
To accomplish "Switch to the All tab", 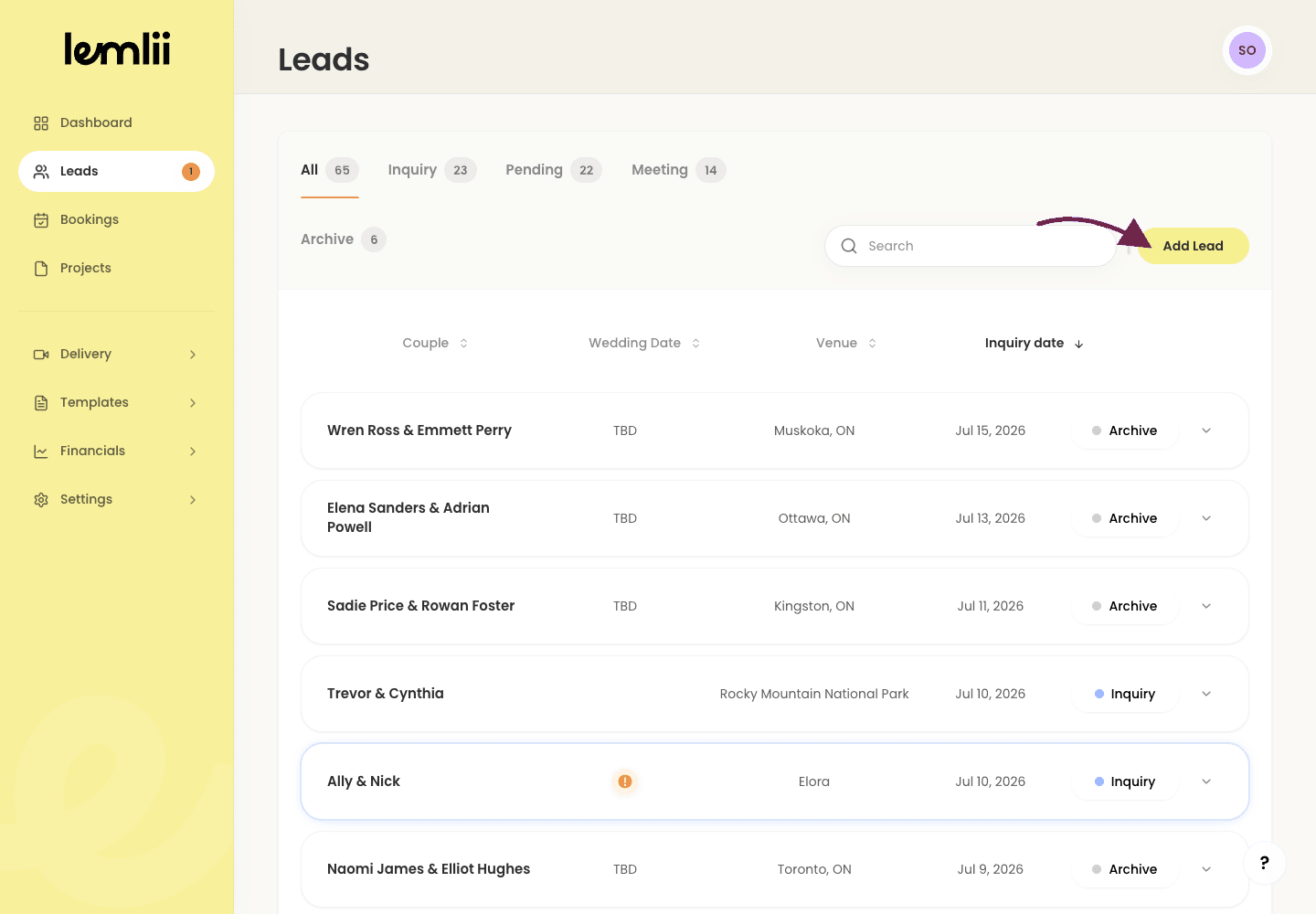I will (330, 170).
